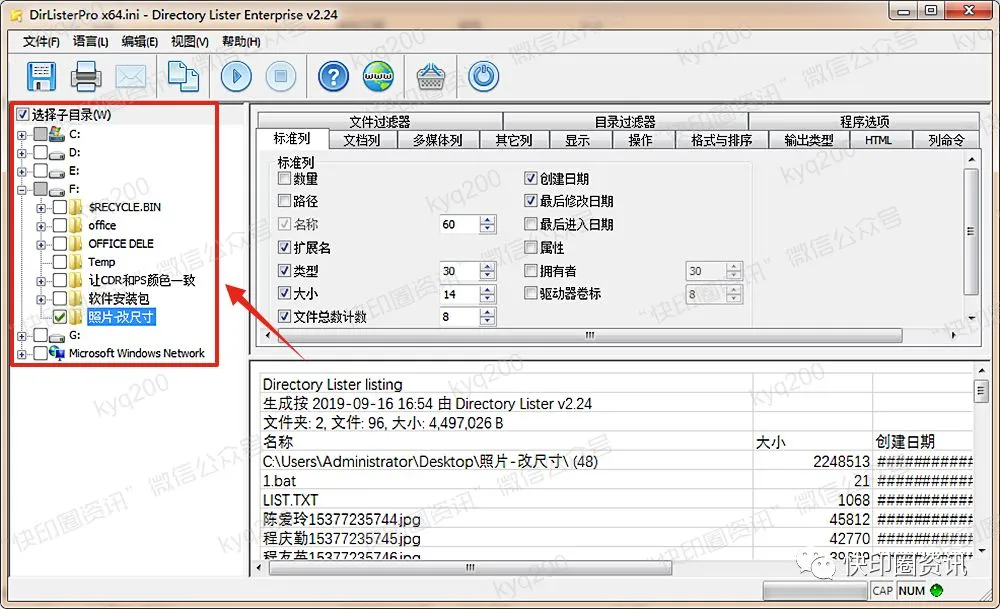This screenshot has width=1000, height=609.
Task: Click the E: drive icon in tree
Action: 57,172
